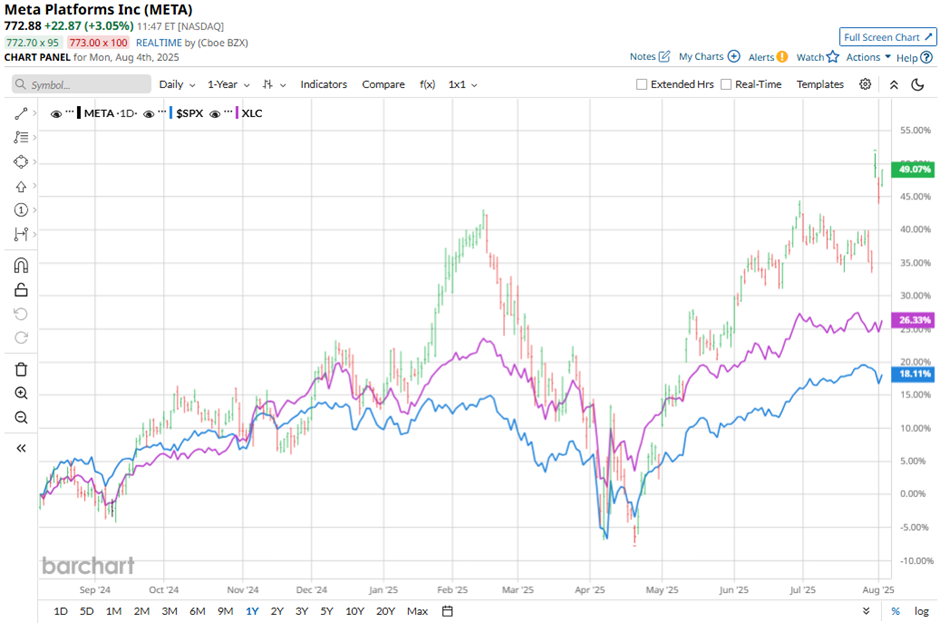The width and height of the screenshot is (940, 623).
Task: Open the 1x1 grid layout dropdown
Action: tap(463, 85)
